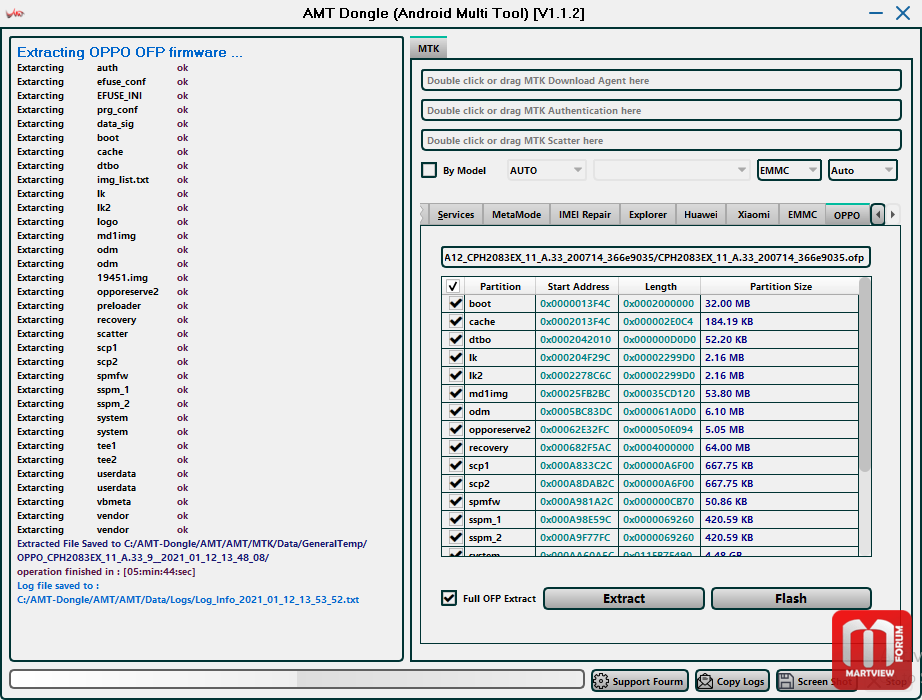The image size is (922, 700).
Task: Click the AMT Dongle logo in title bar
Action: 15,13
